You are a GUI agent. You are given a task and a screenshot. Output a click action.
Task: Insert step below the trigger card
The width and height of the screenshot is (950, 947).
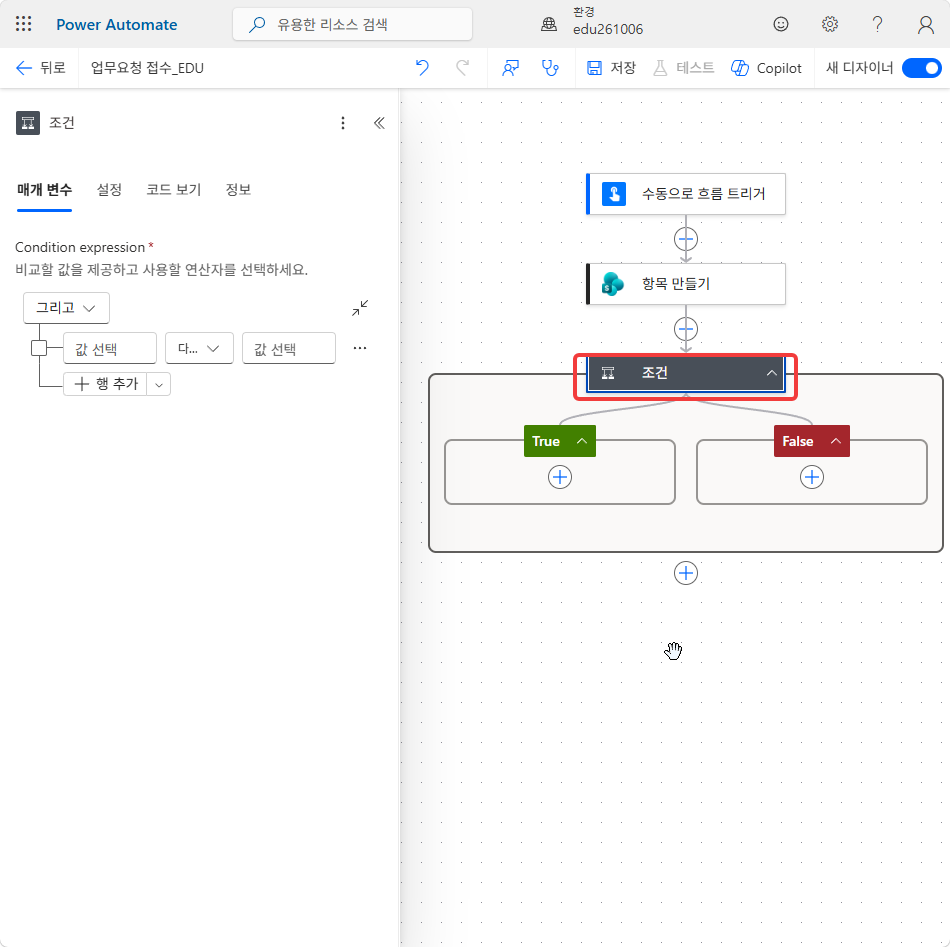(685, 239)
